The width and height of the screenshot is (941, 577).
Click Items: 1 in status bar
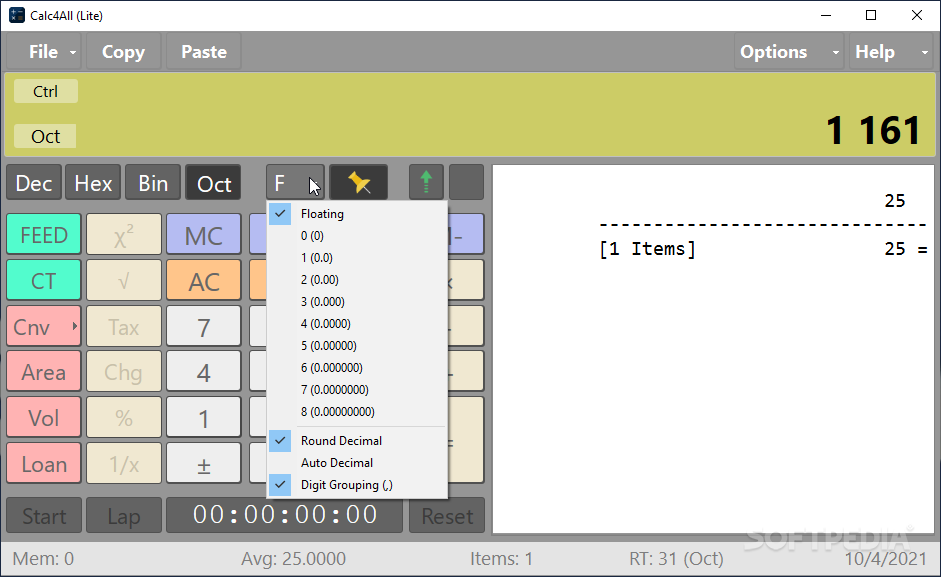pyautogui.click(x=501, y=559)
